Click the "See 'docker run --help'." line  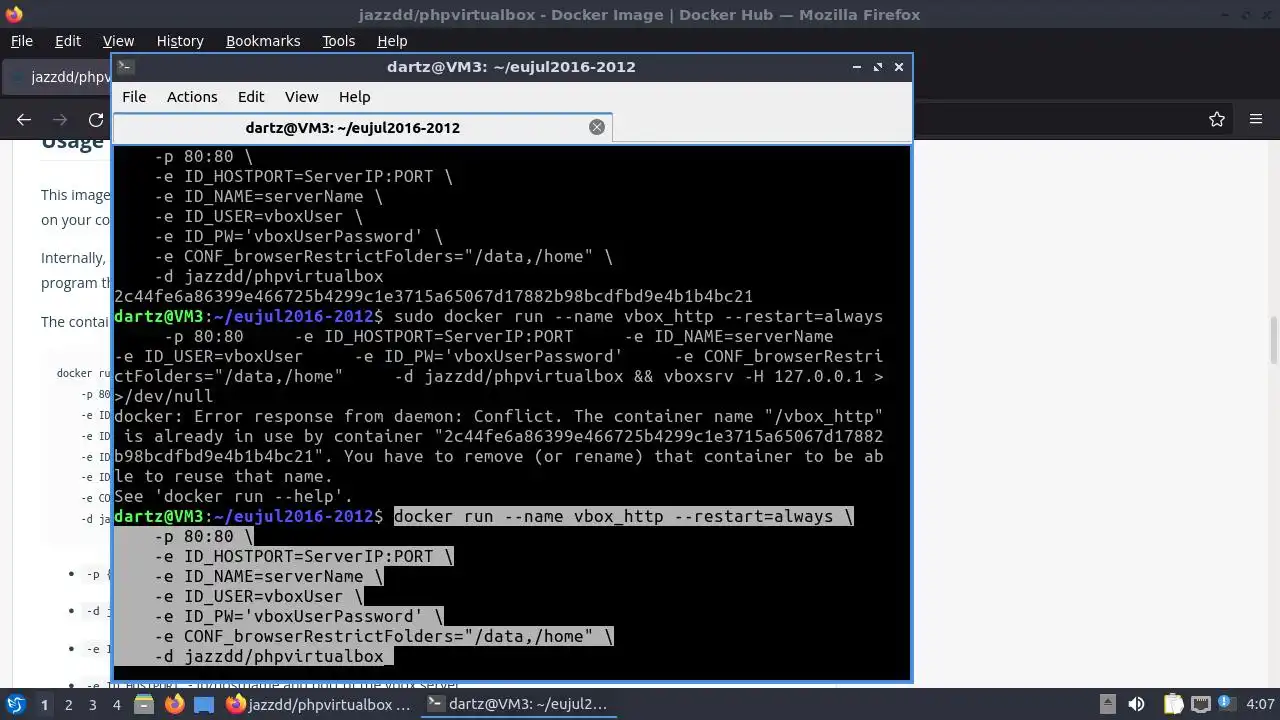point(233,496)
